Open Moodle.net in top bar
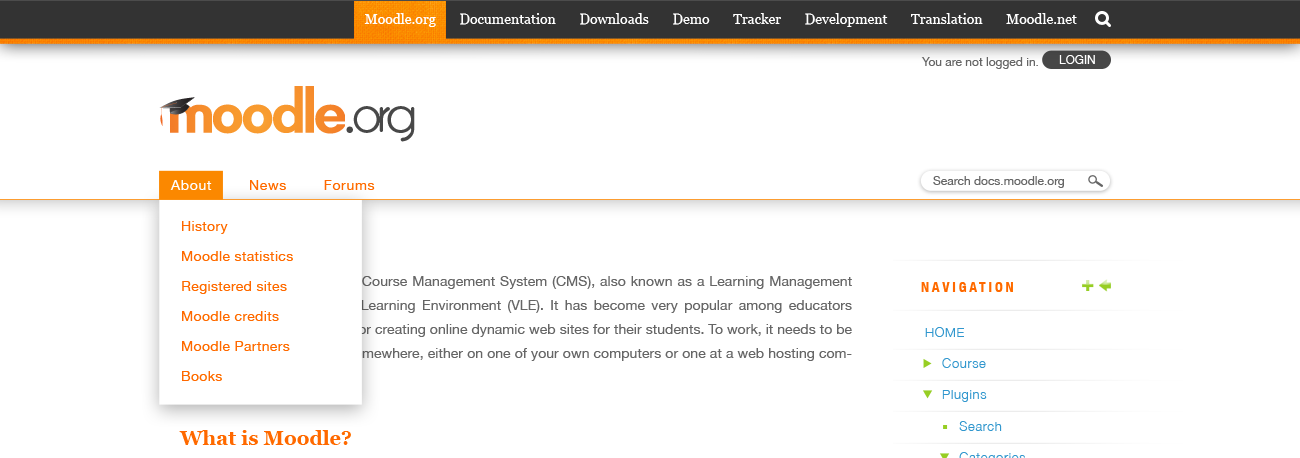This screenshot has height=458, width=1300. pyautogui.click(x=1039, y=19)
